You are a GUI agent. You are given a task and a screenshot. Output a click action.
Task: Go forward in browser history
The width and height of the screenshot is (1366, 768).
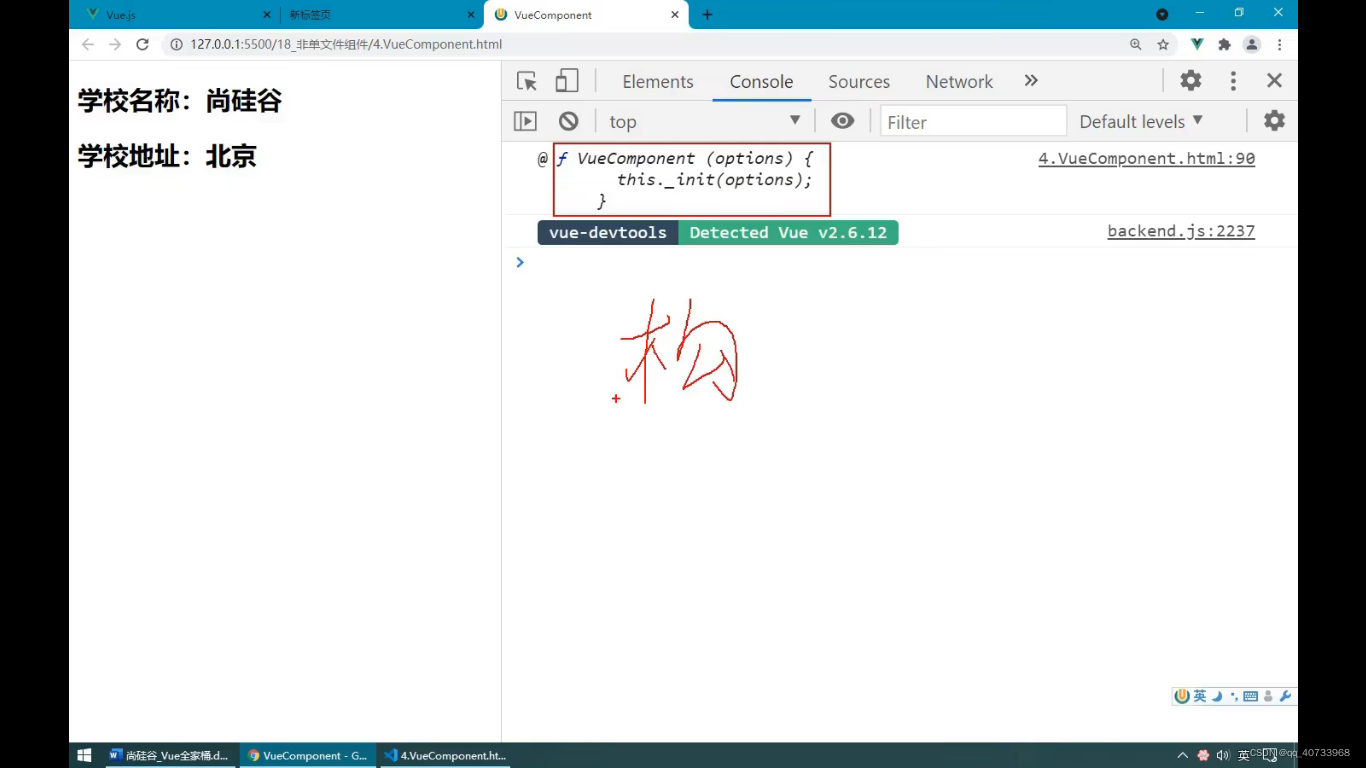click(115, 44)
